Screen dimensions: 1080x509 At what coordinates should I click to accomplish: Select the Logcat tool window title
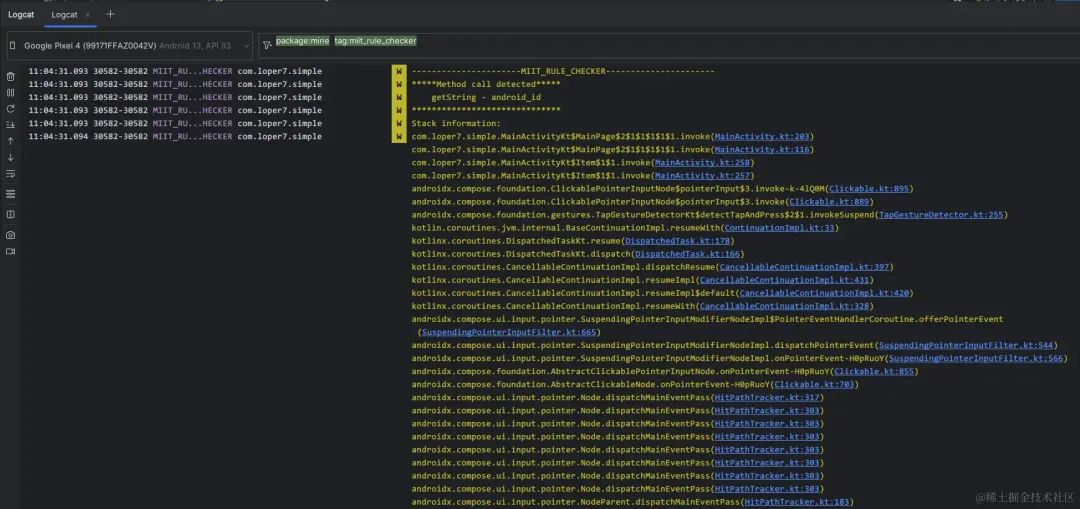pos(21,14)
